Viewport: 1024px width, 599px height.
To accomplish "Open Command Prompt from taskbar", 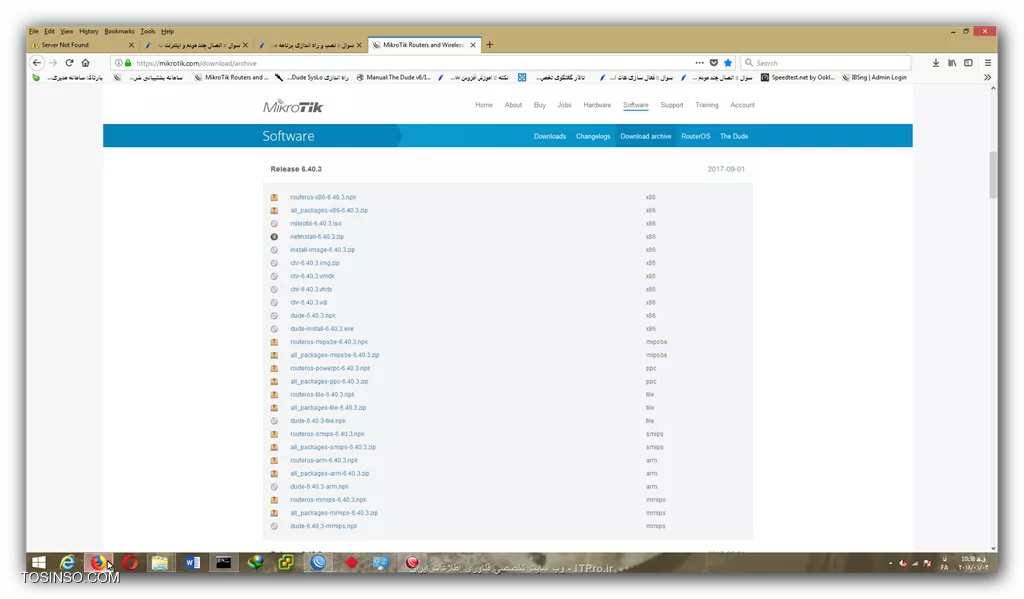I will click(x=223, y=562).
